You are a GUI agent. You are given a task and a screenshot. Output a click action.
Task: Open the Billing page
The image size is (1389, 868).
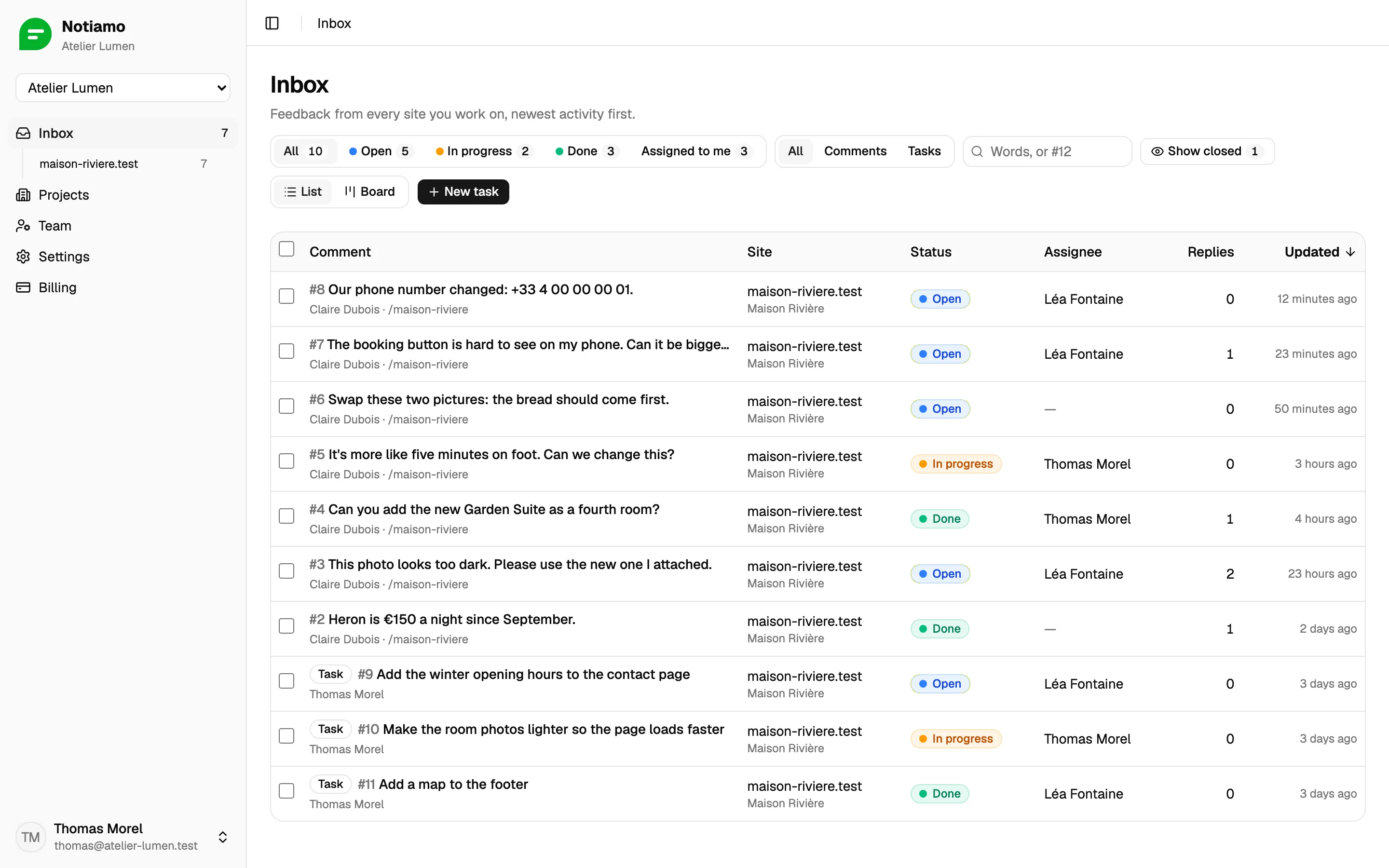(123, 287)
